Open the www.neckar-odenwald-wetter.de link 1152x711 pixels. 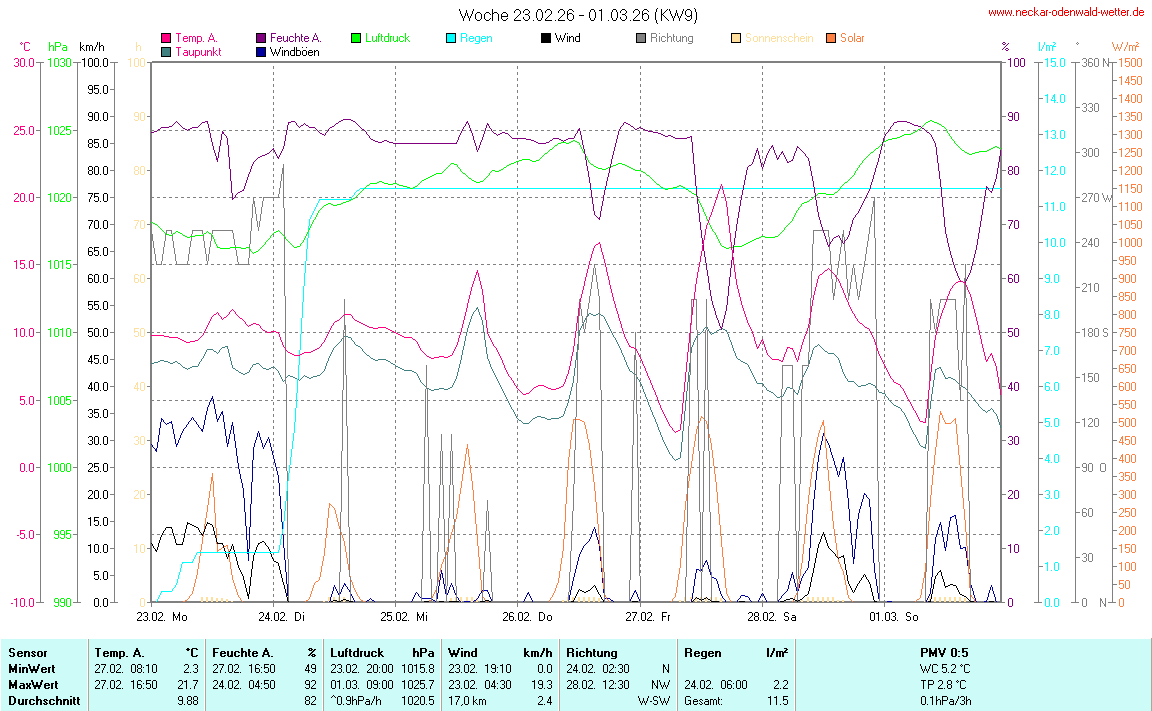pos(1065,12)
